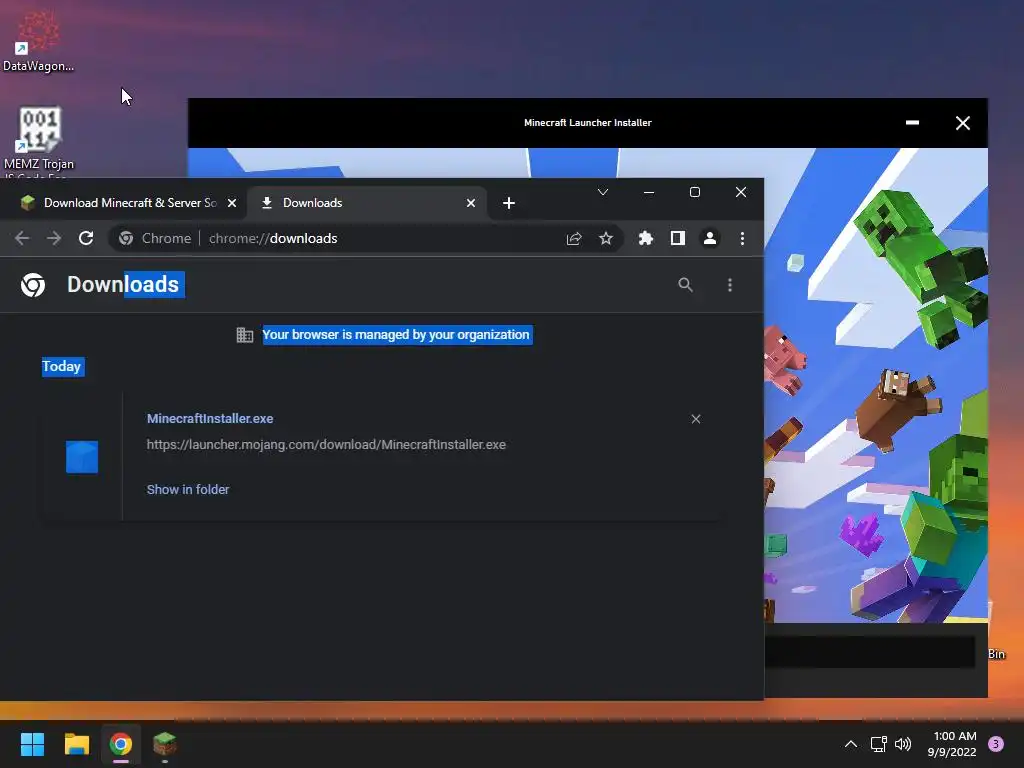The width and height of the screenshot is (1024, 768).
Task: Click the share page icon in address bar
Action: click(x=574, y=238)
